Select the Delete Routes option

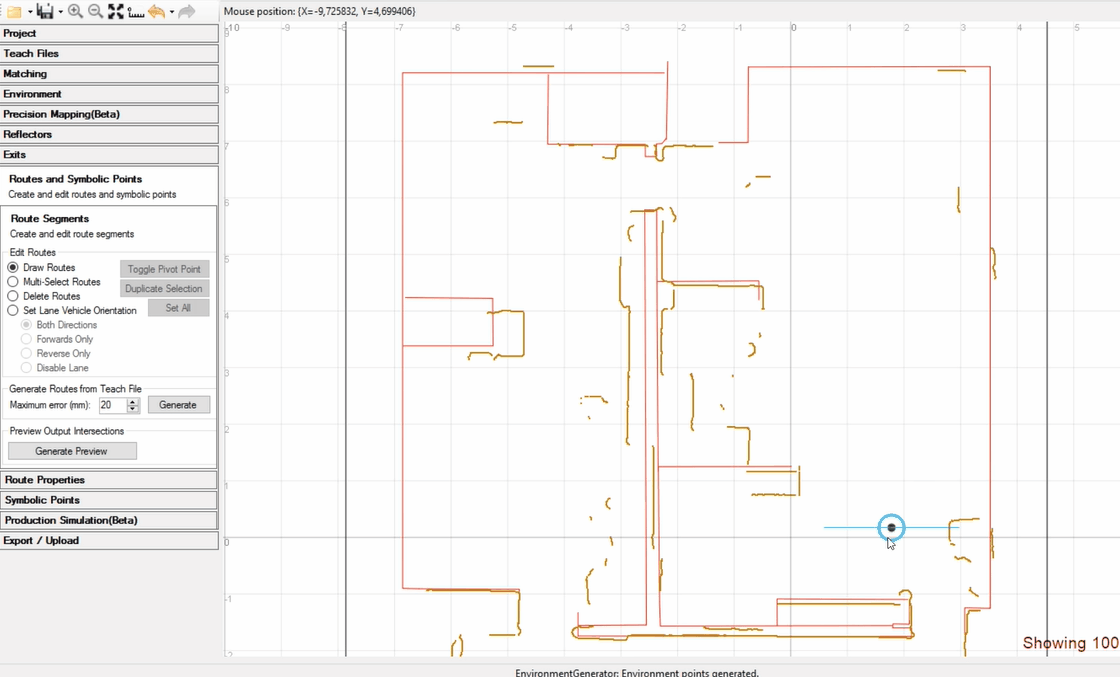tap(13, 296)
